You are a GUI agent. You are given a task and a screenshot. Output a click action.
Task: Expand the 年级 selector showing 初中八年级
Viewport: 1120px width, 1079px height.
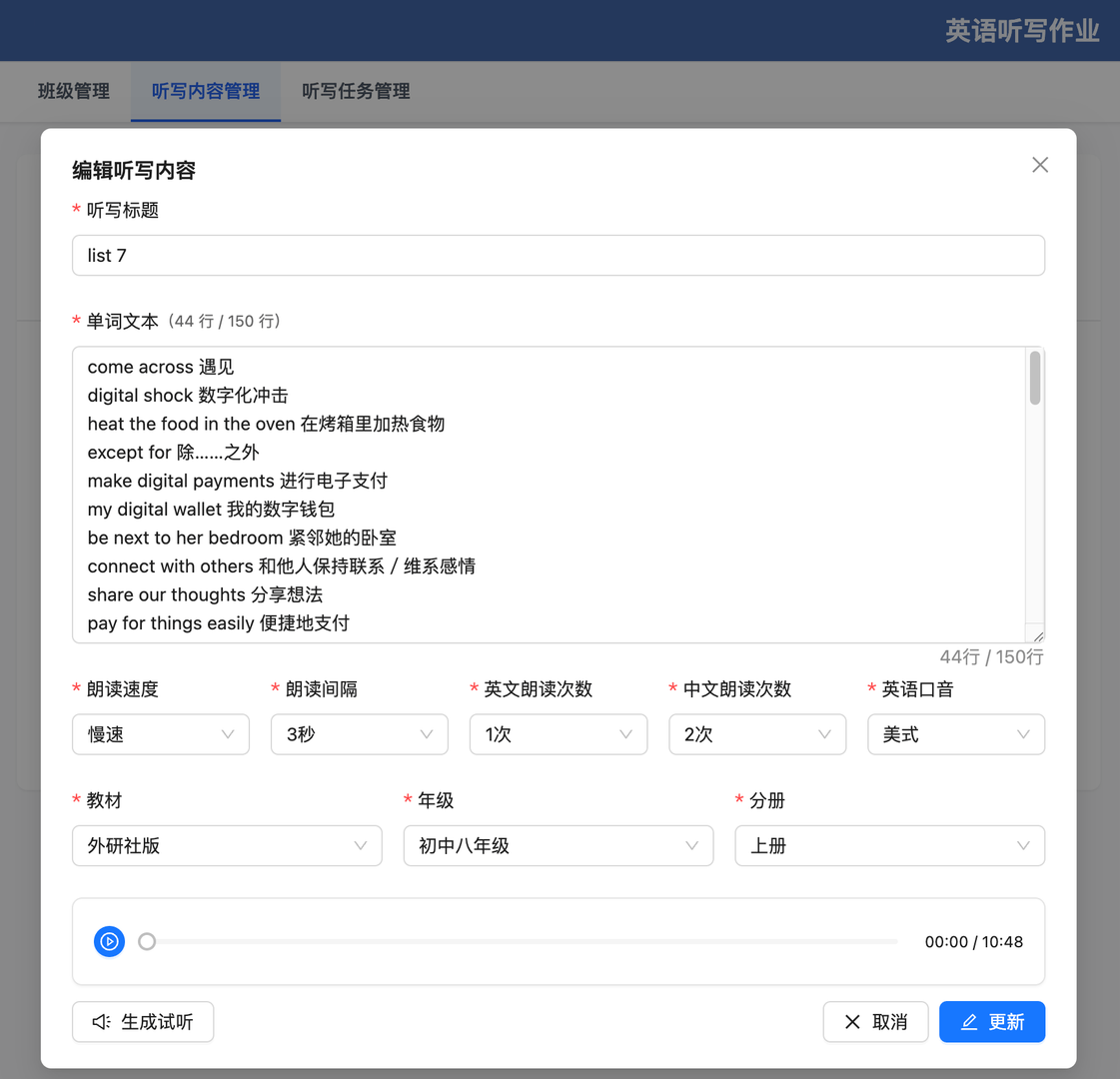coord(558,845)
